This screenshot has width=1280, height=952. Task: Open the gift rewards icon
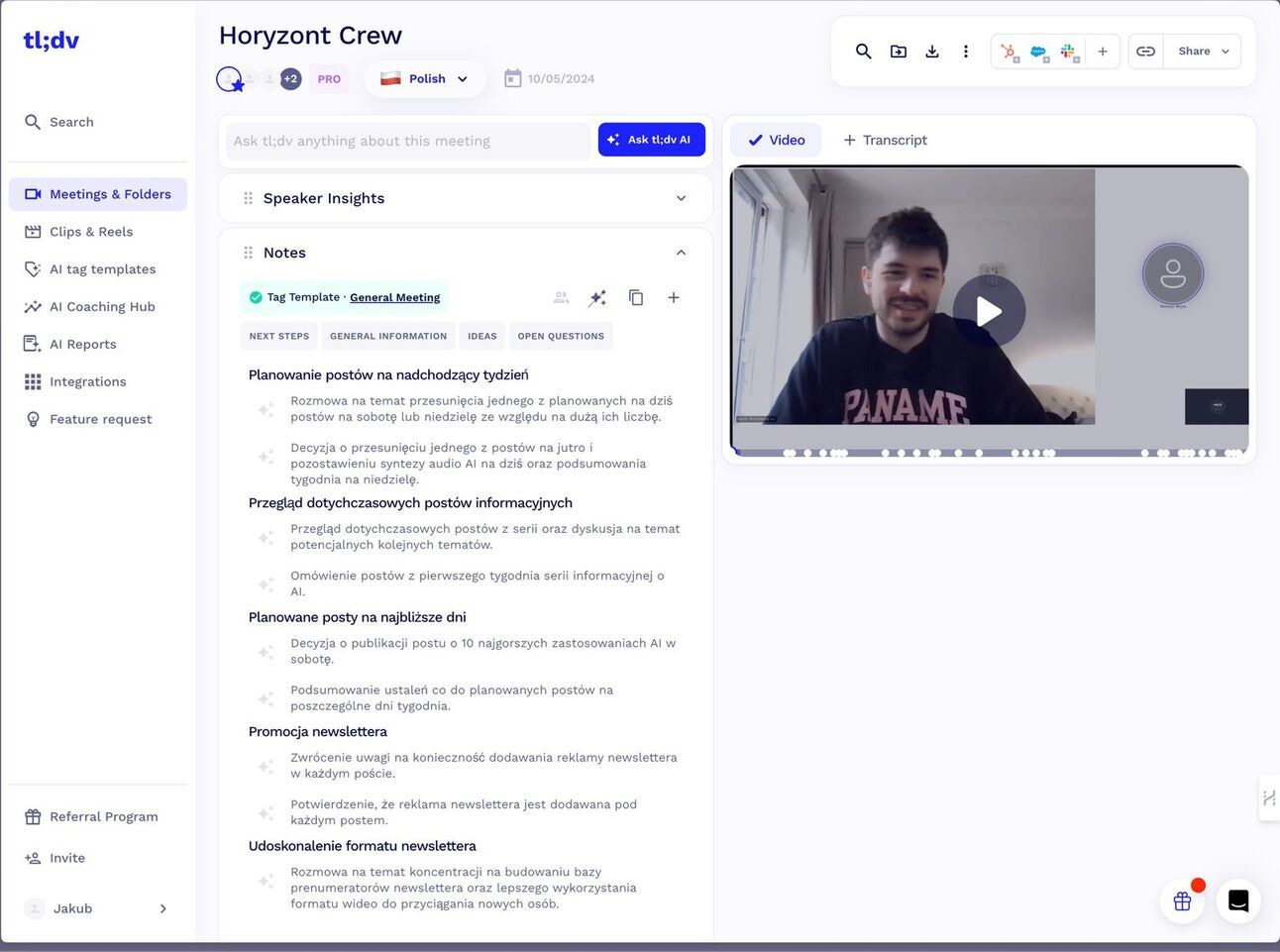tap(1182, 900)
